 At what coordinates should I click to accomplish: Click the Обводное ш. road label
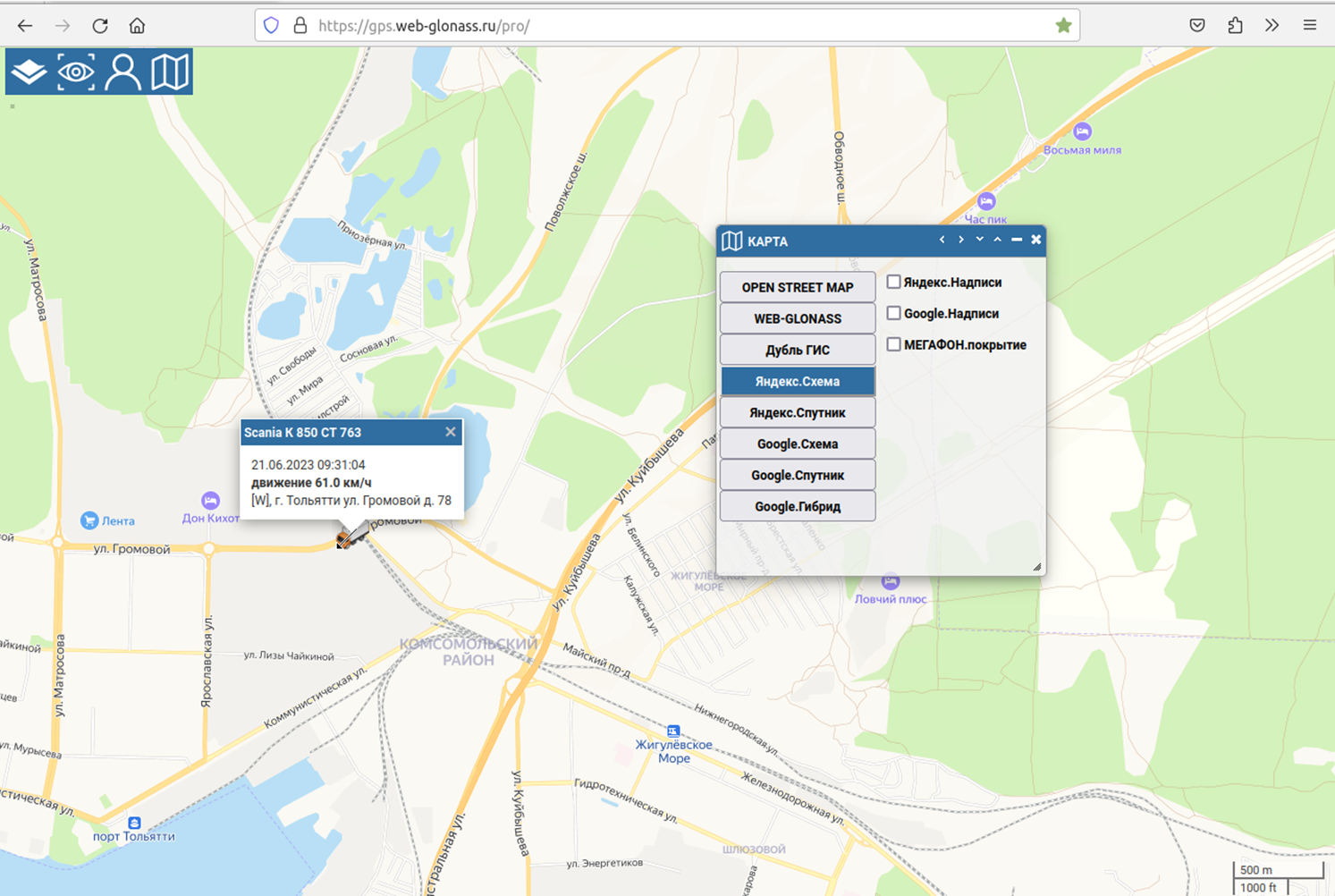pos(840,168)
